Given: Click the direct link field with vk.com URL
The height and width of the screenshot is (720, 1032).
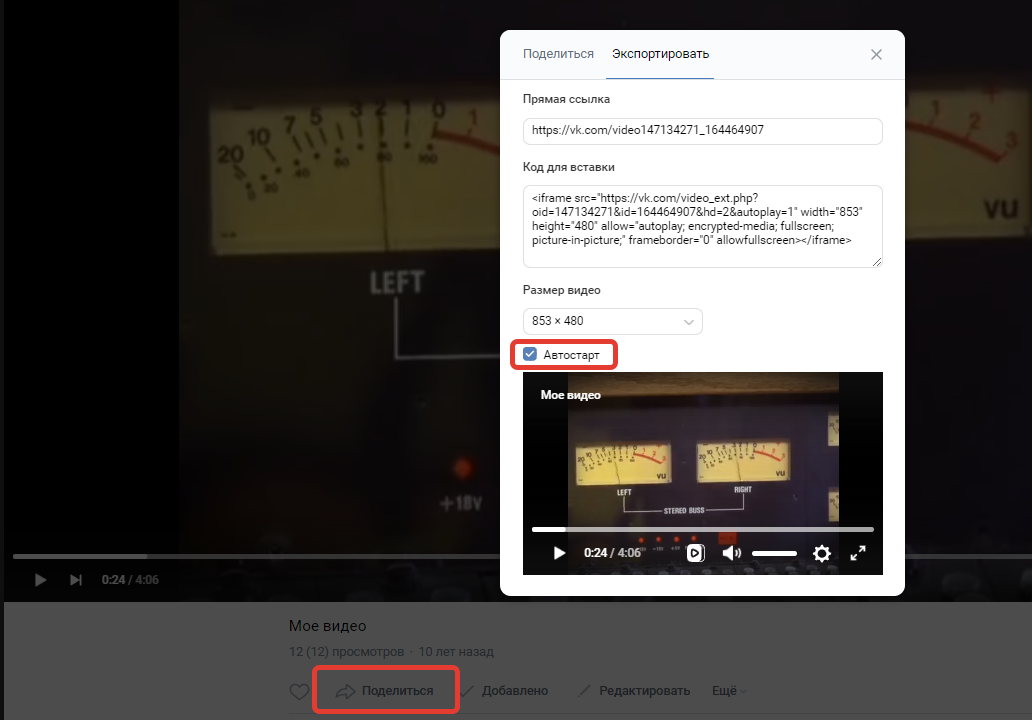Looking at the screenshot, I should click(702, 131).
